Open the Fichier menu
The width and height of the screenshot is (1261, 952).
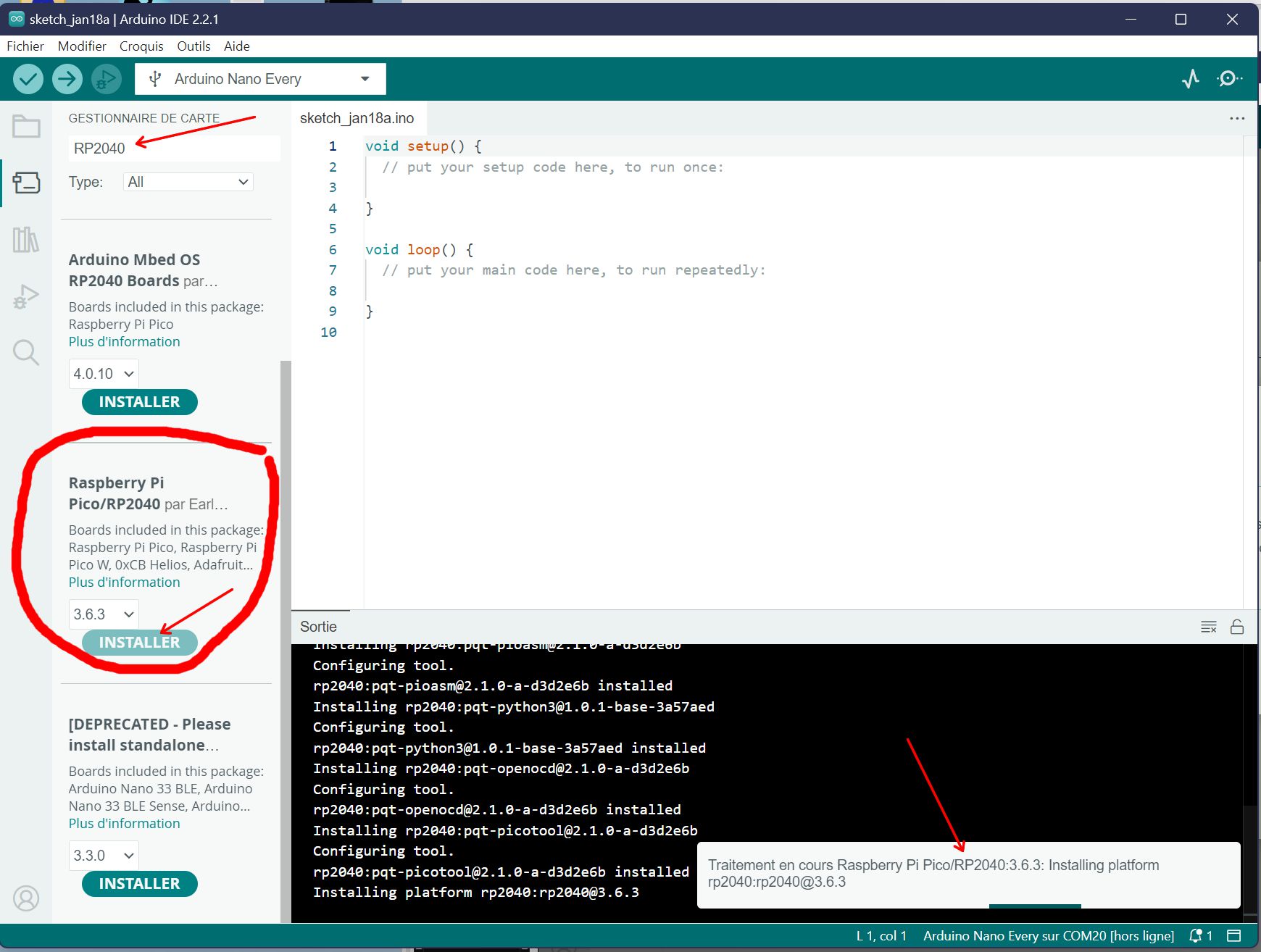(25, 46)
